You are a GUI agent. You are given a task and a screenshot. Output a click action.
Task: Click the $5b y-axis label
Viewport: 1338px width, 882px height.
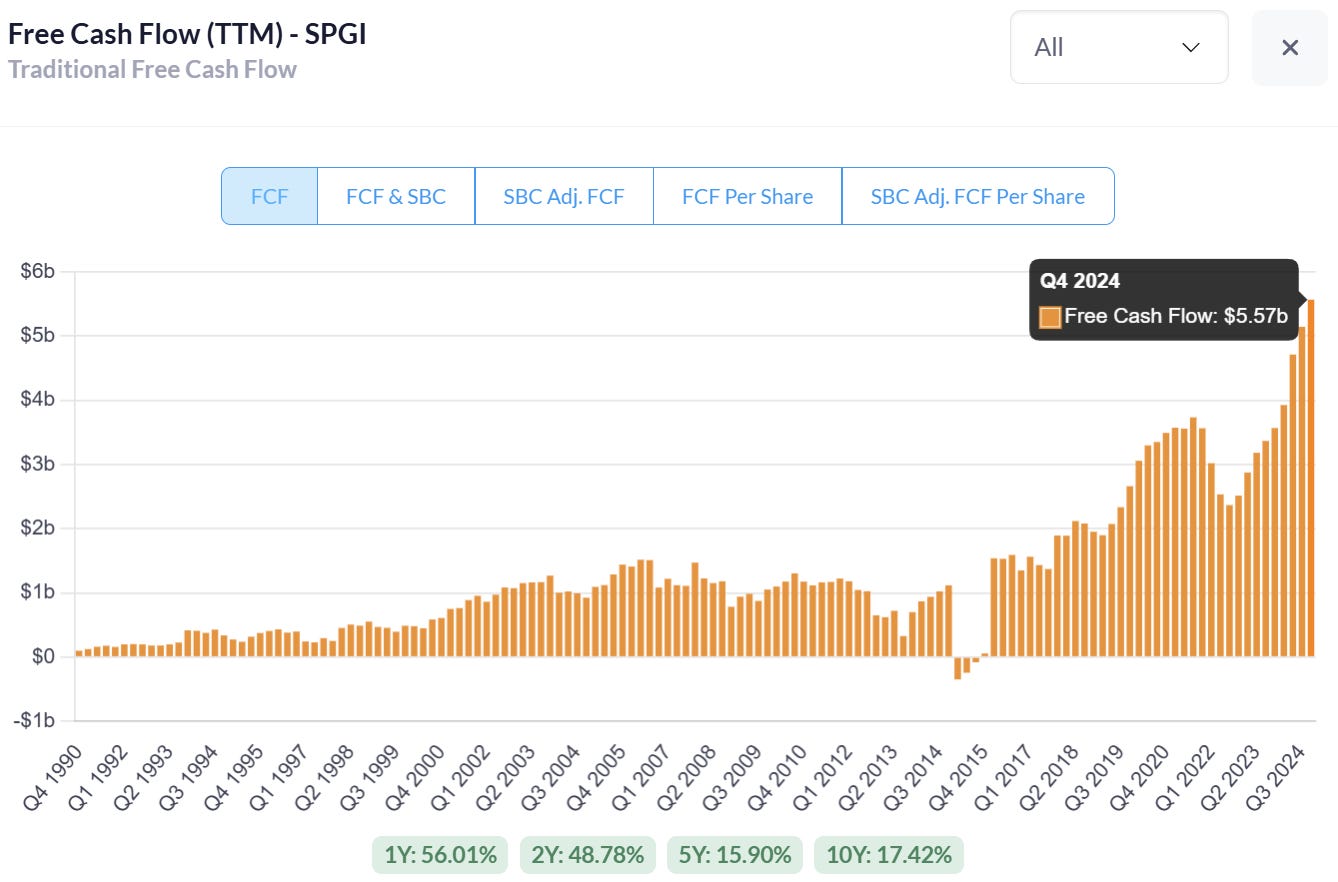(37, 335)
